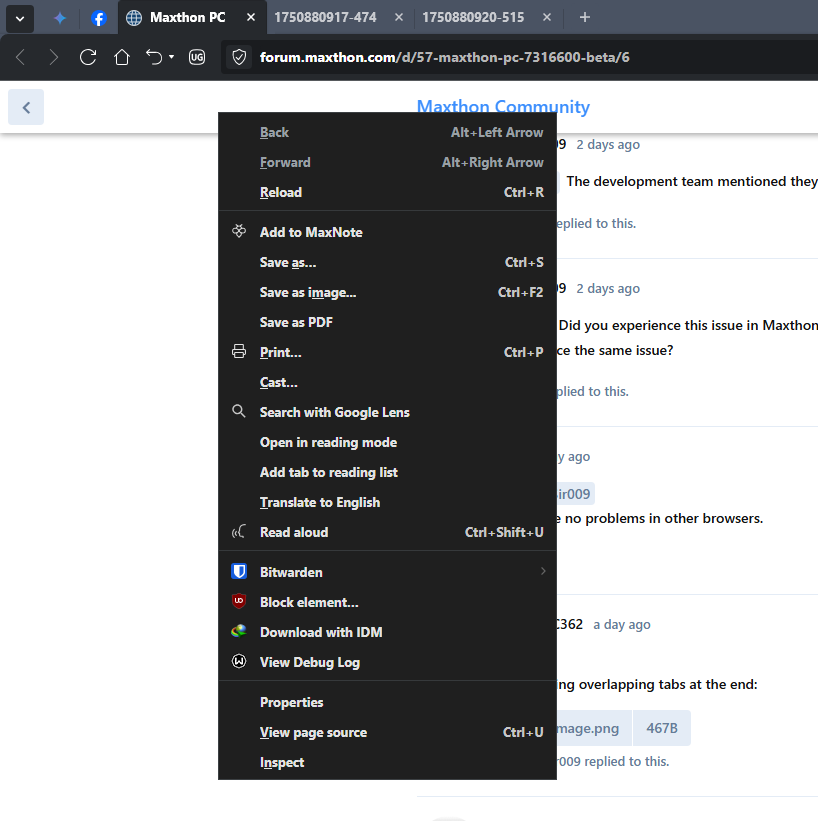This screenshot has width=818, height=821.
Task: Select View Debug Log
Action: click(388, 662)
